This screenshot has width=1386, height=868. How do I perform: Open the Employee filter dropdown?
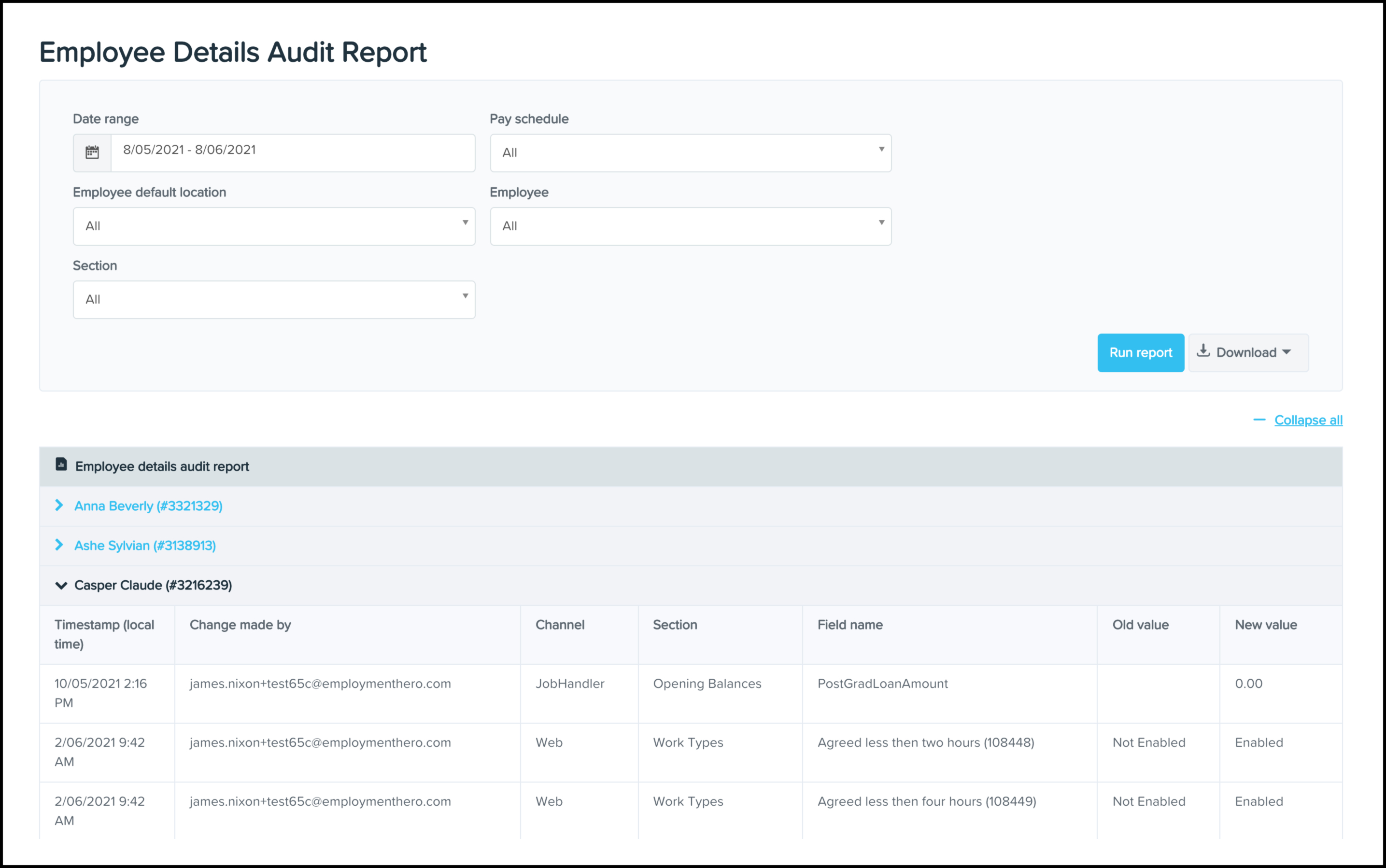pyautogui.click(x=690, y=226)
